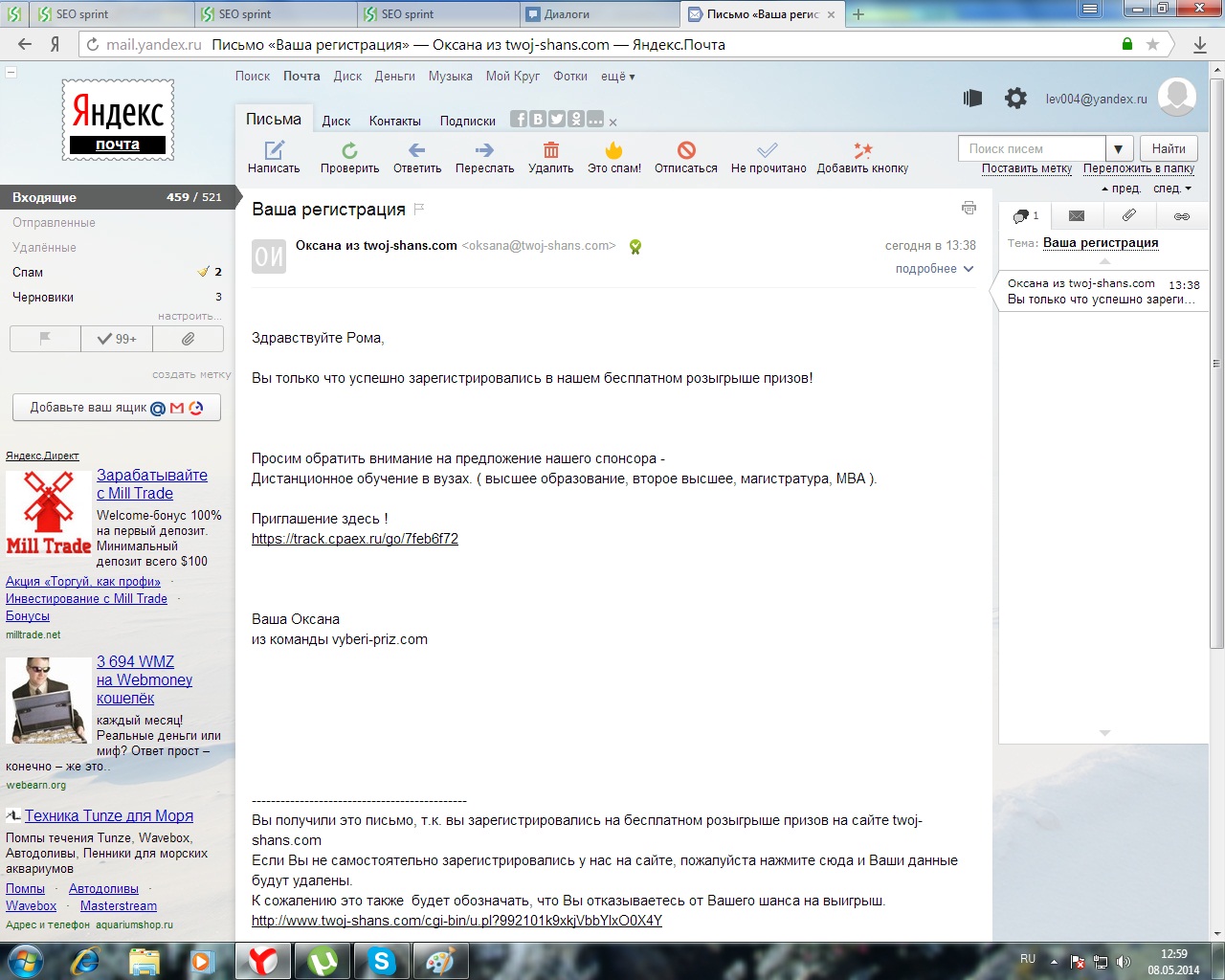The image size is (1225, 980).
Task: Delete the message with Удалить trash icon
Action: click(551, 150)
